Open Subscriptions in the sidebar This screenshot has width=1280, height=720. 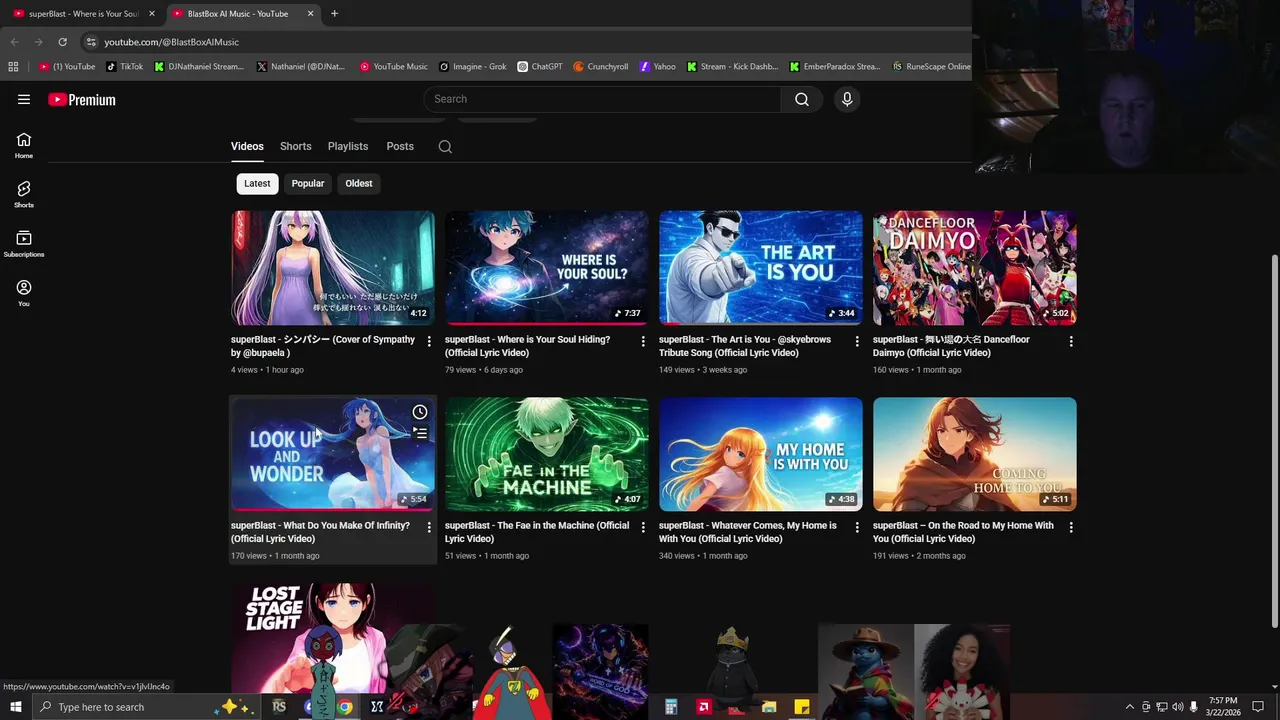click(x=24, y=244)
